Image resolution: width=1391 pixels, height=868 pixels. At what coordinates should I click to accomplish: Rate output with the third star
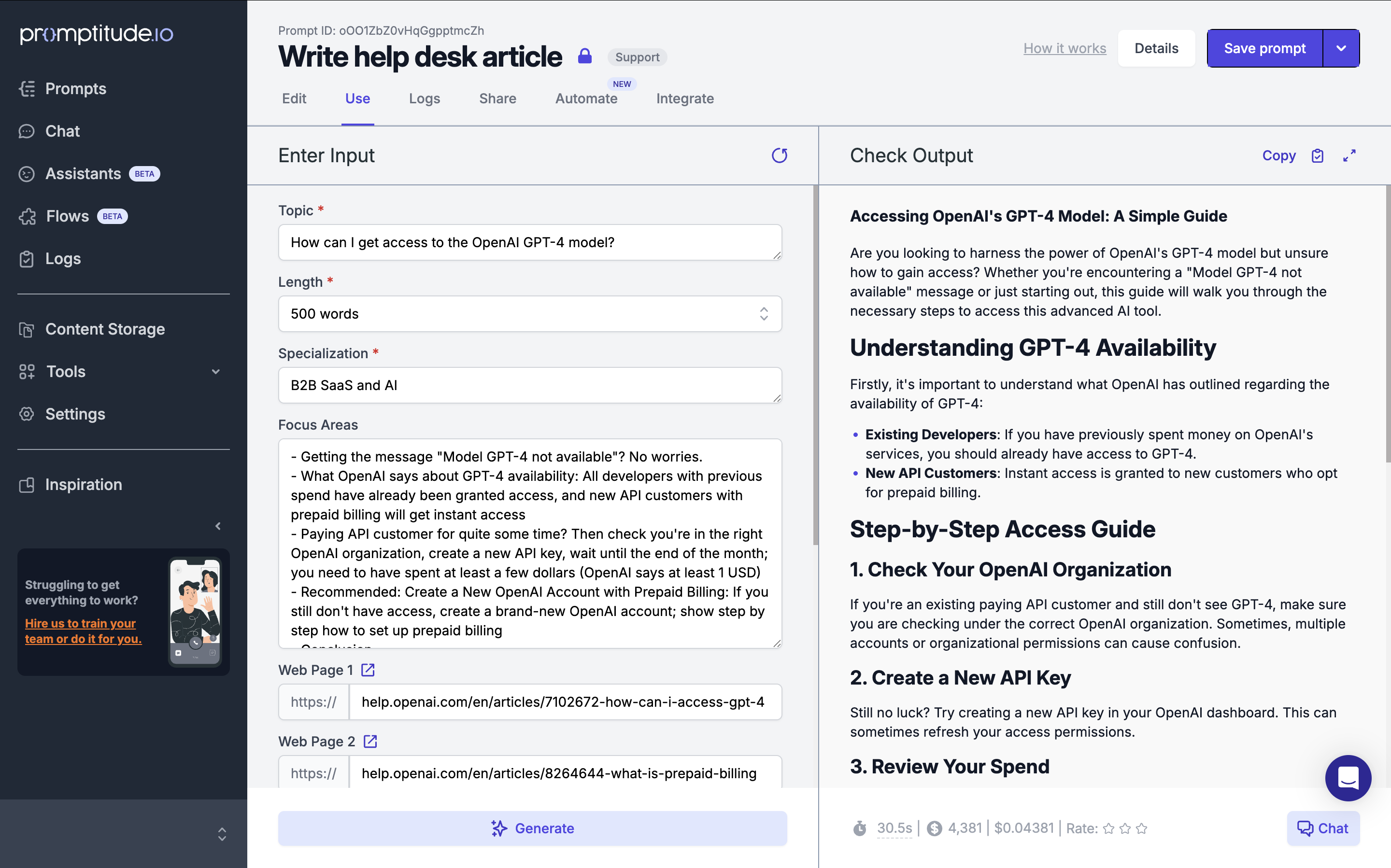coord(1142,828)
